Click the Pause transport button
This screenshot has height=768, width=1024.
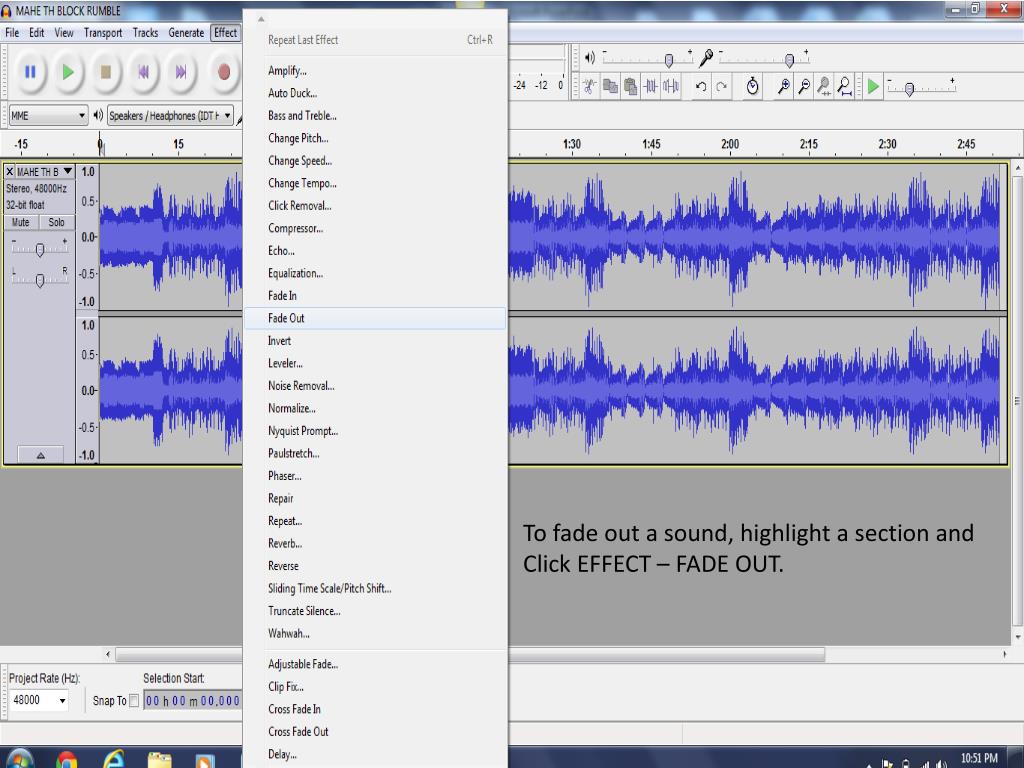pyautogui.click(x=30, y=72)
